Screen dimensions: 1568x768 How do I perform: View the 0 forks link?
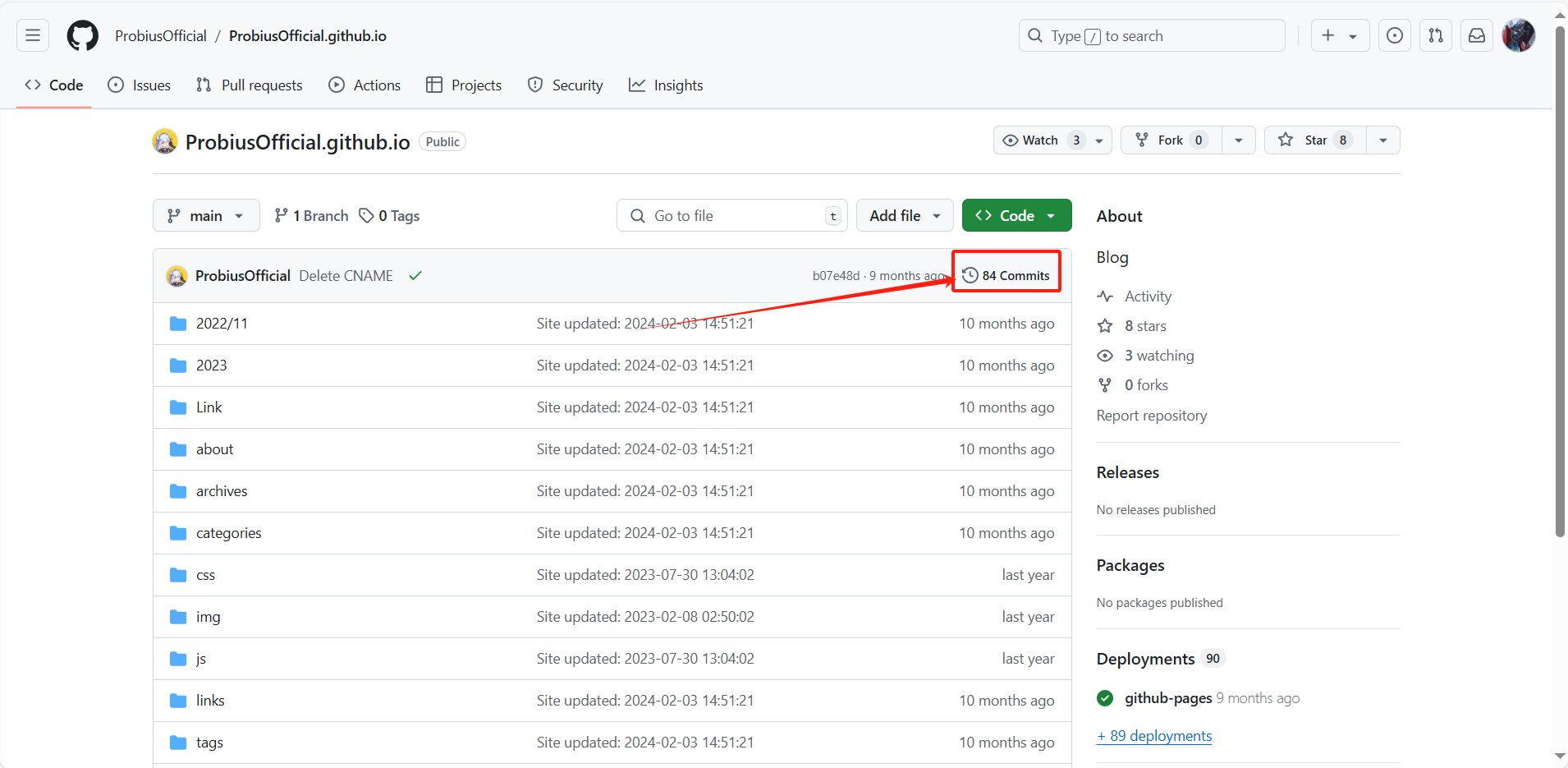(1133, 385)
